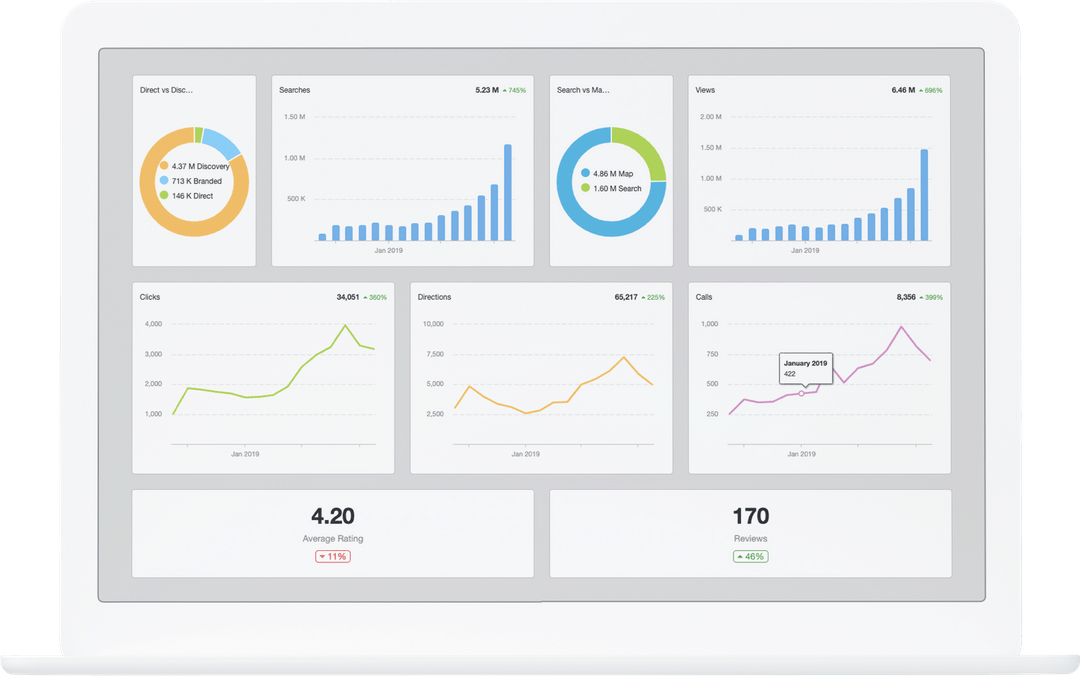The width and height of the screenshot is (1080, 676).
Task: Open the Directions widget title
Action: (x=435, y=297)
